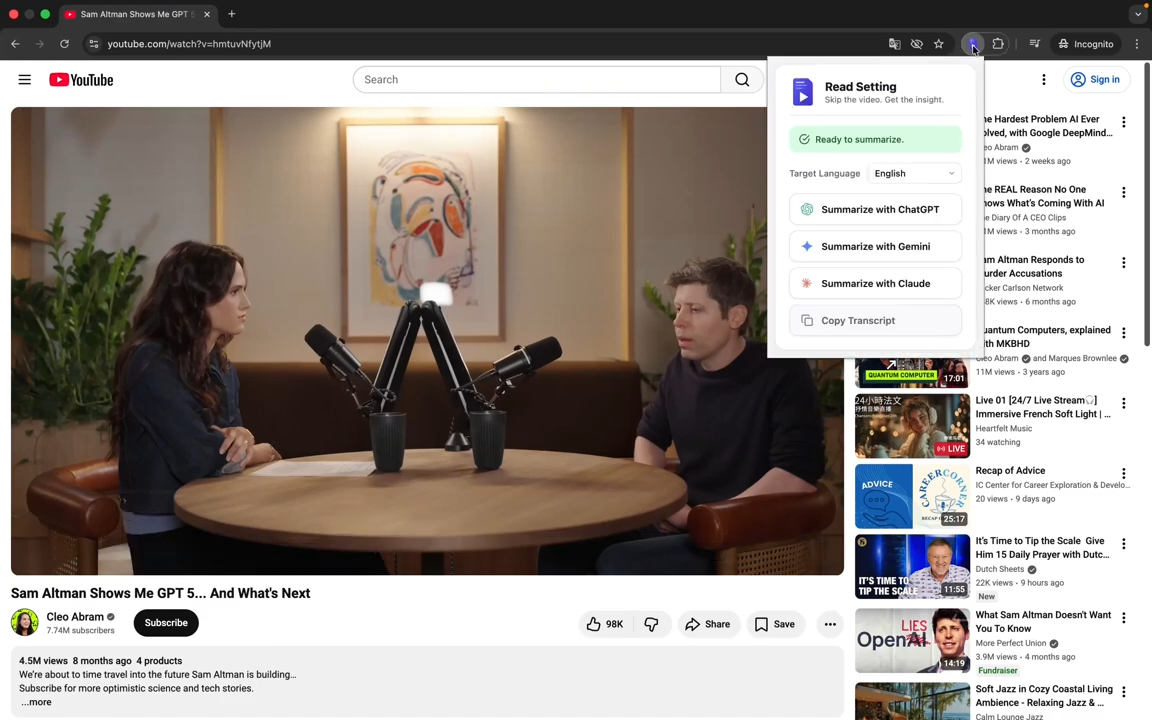Viewport: 1152px width, 720px height.
Task: Open 'What Sam Altman Doesn't Want You To Know' title
Action: pos(1043,622)
